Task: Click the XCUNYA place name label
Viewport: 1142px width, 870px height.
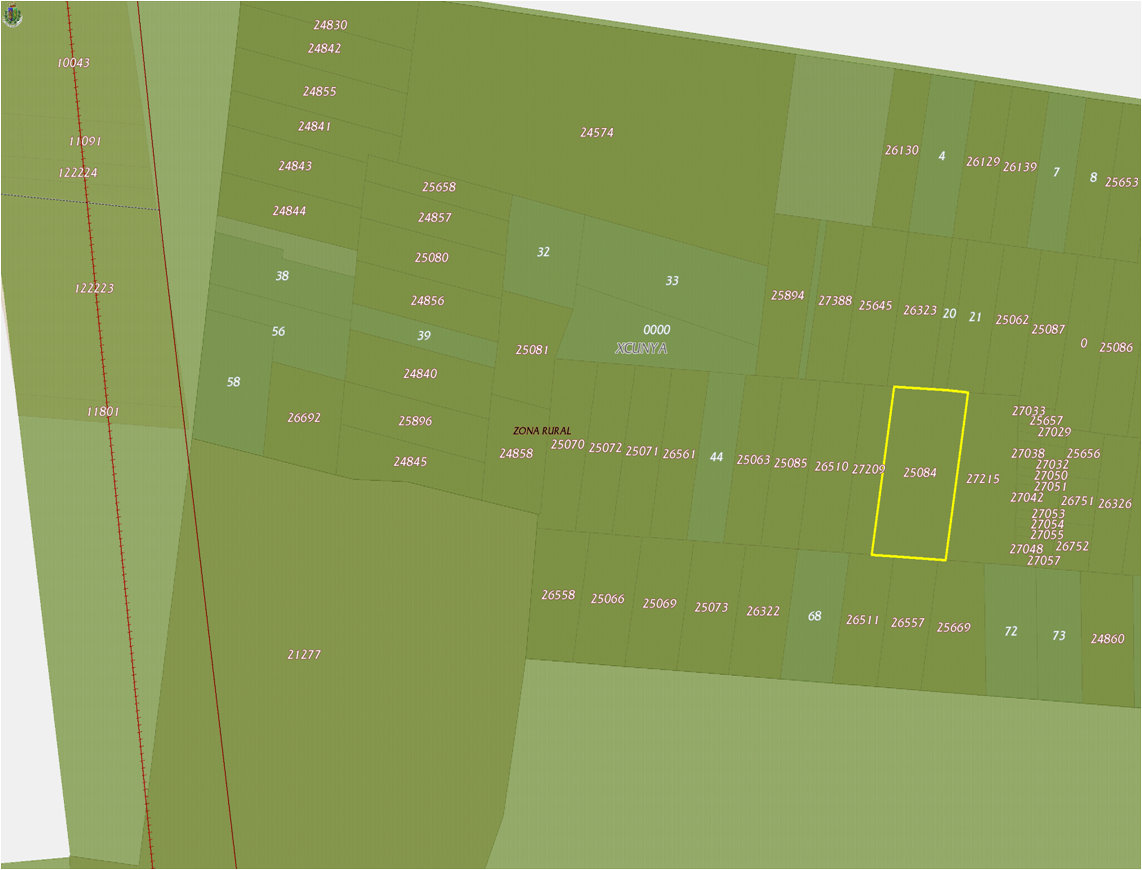Action: (x=642, y=349)
